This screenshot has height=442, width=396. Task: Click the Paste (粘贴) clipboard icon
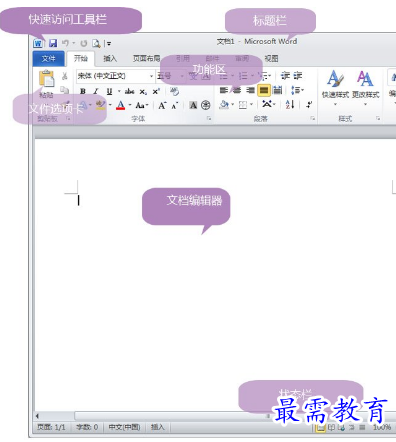(46, 79)
